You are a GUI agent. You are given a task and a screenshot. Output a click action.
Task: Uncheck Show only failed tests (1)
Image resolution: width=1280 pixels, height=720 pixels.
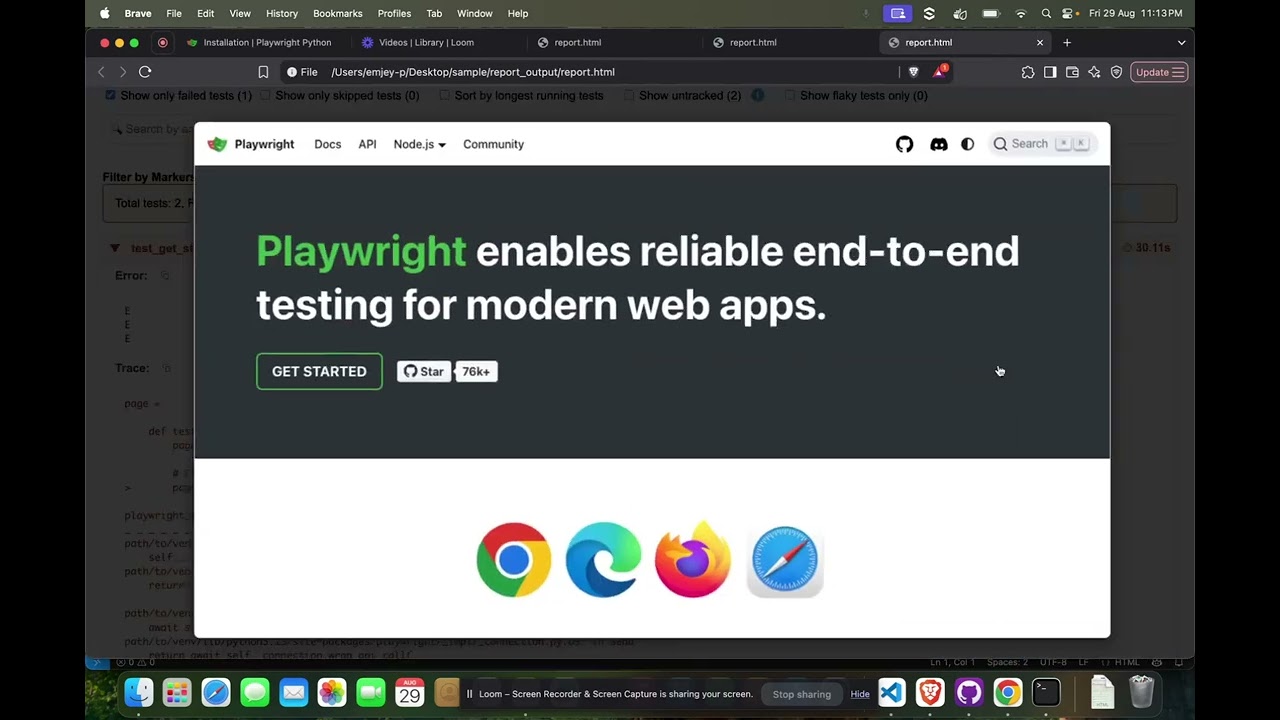click(x=110, y=95)
